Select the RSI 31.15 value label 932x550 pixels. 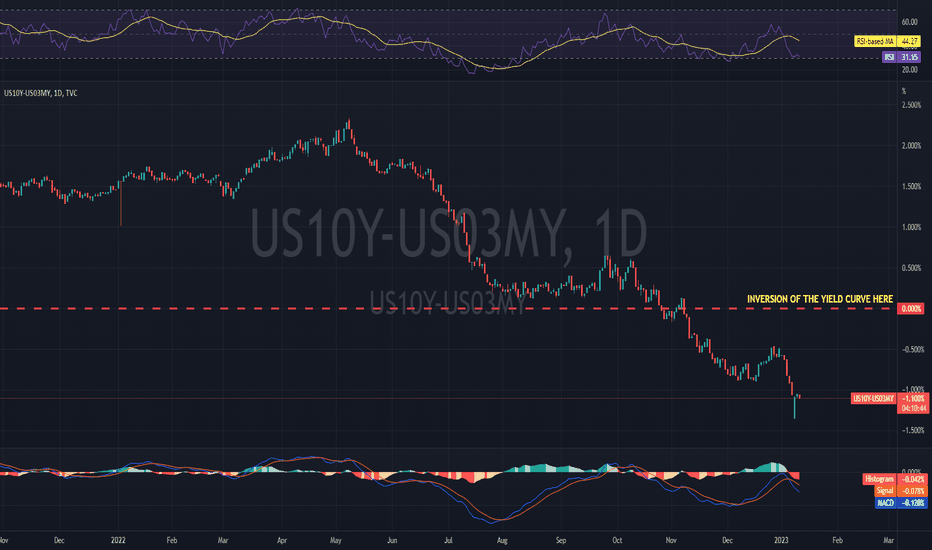click(x=901, y=57)
